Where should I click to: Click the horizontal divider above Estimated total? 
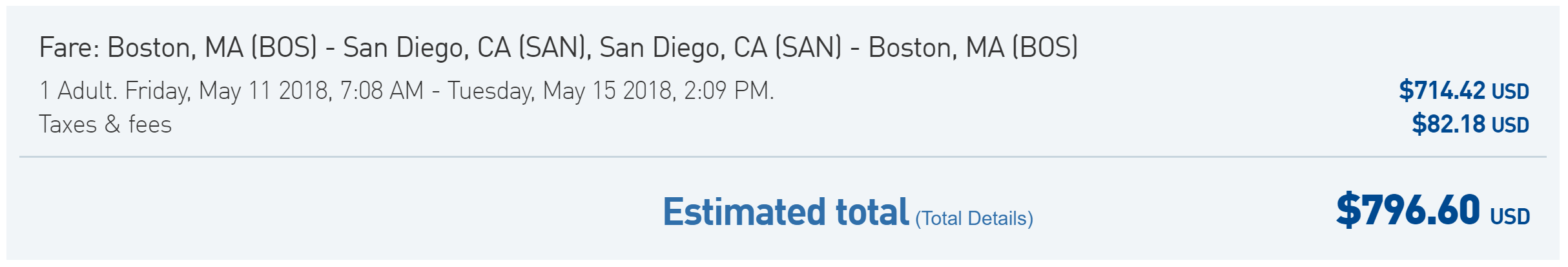click(783, 156)
